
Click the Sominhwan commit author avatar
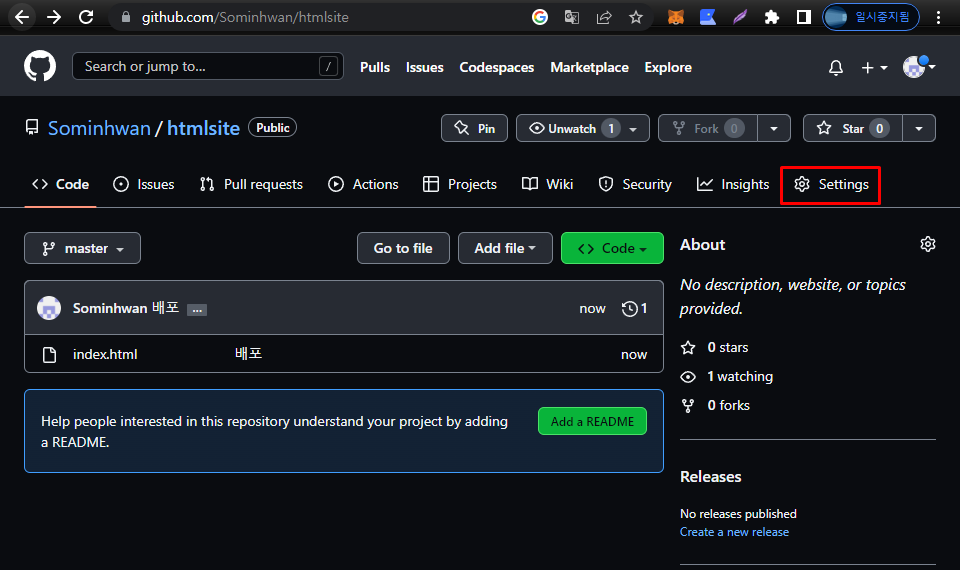[x=49, y=308]
